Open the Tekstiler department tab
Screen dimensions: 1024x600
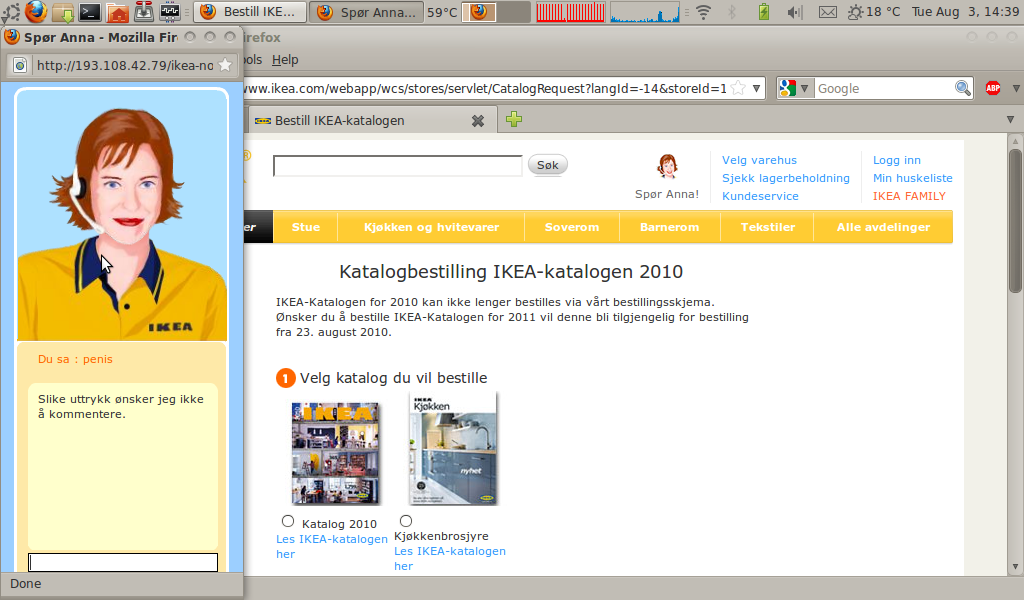coord(768,227)
